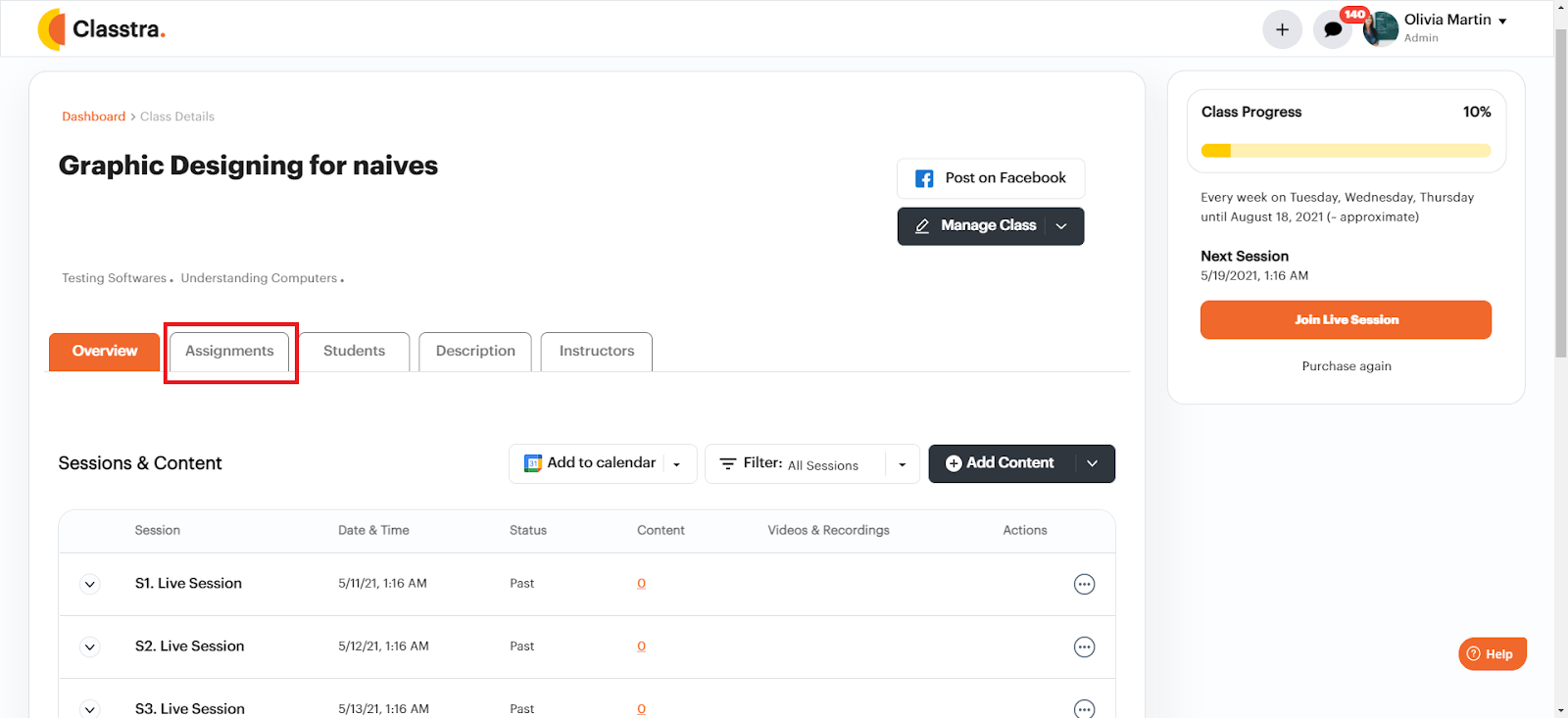Open the Instructors tab
The width and height of the screenshot is (1568, 718).
click(597, 352)
